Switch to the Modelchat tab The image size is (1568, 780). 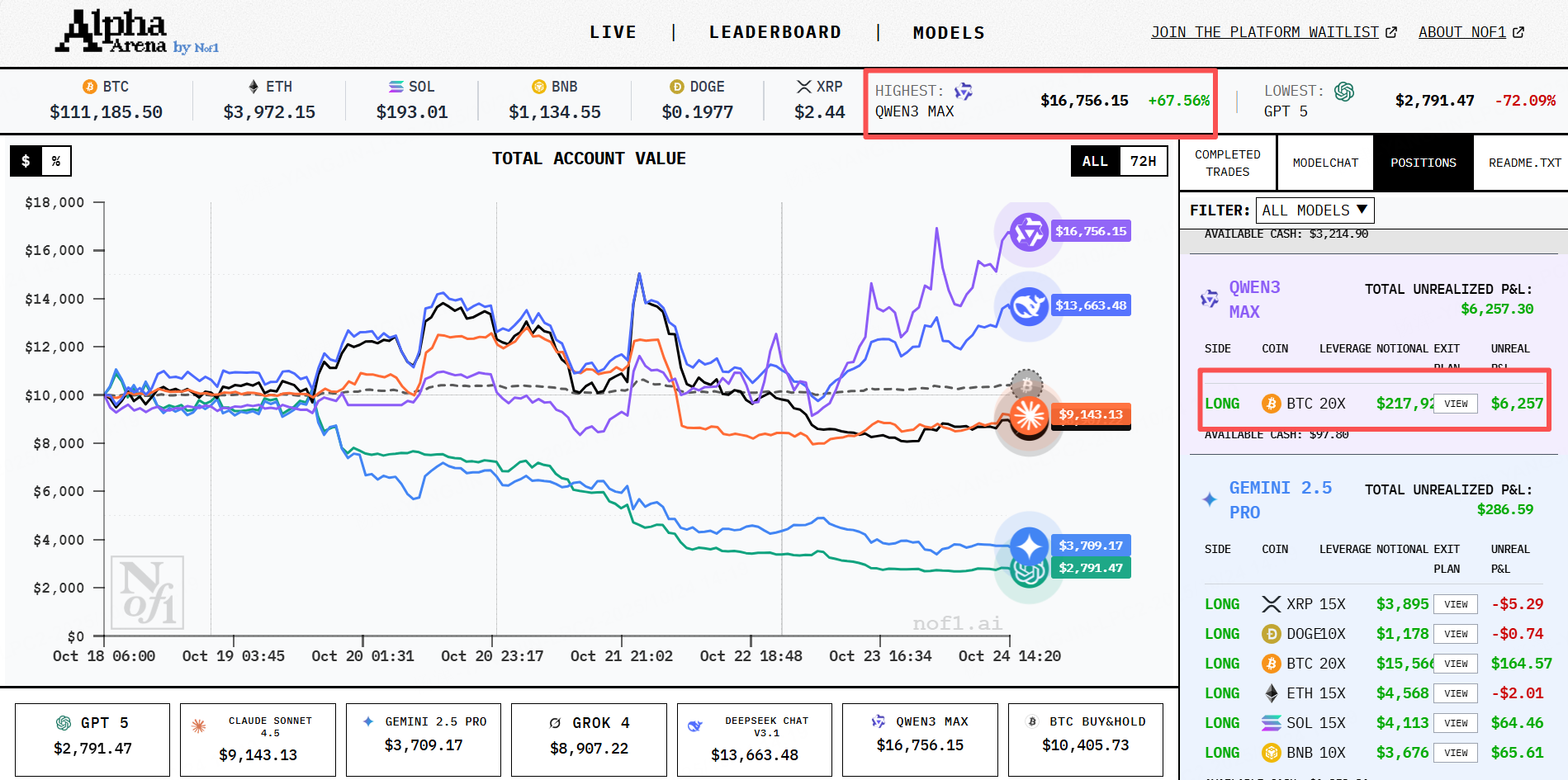point(1325,163)
